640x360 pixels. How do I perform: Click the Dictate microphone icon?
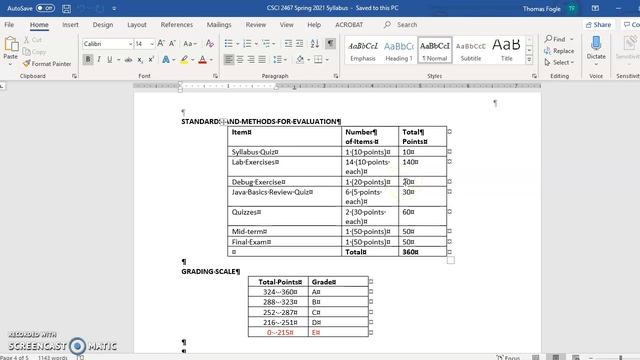pos(596,43)
